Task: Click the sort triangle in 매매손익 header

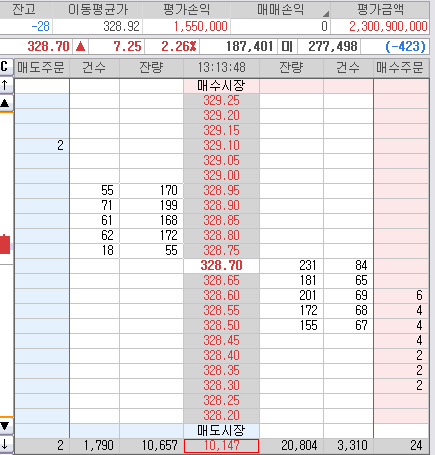Action: 326,14
